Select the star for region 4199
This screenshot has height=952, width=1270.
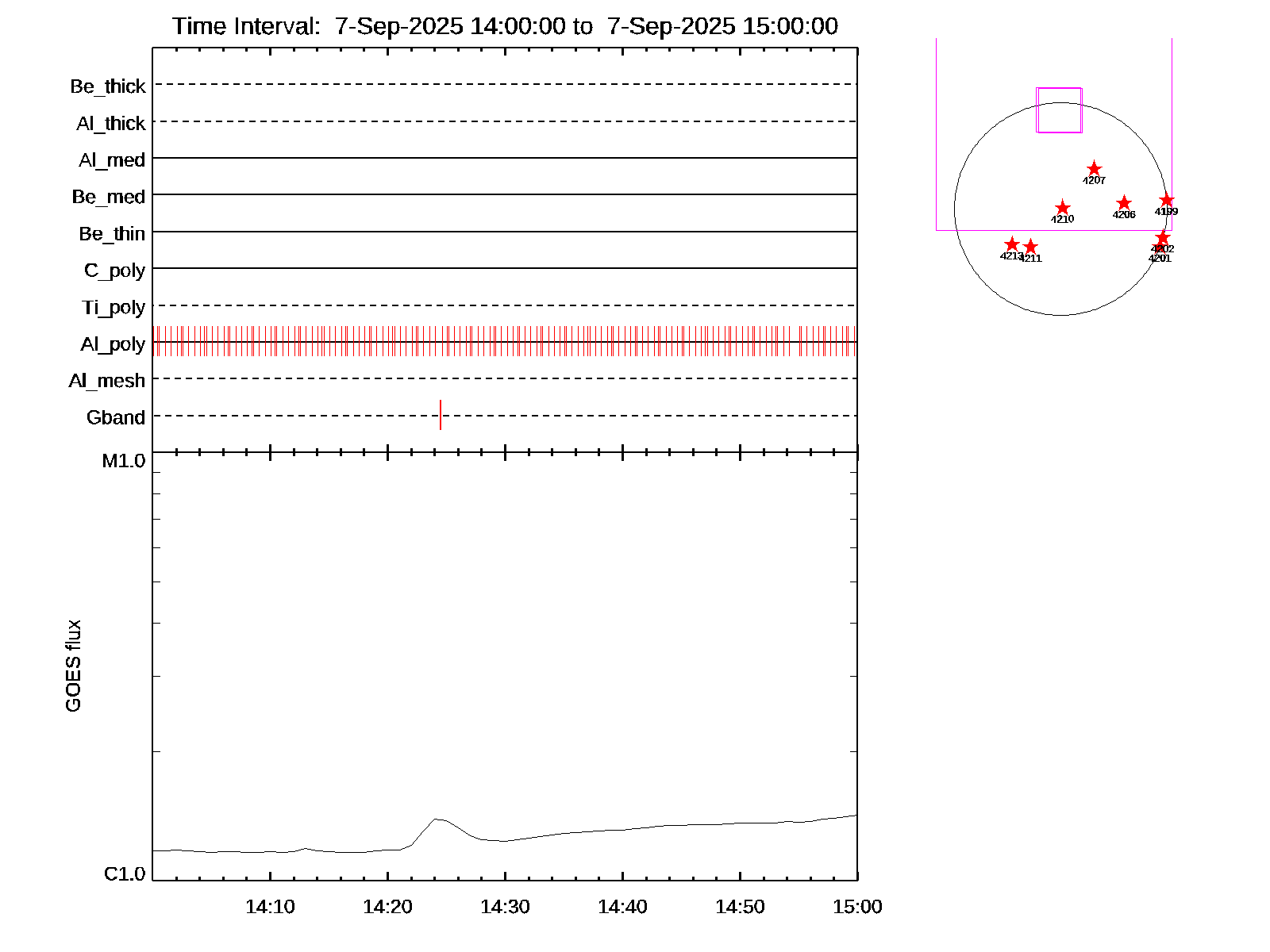click(x=1166, y=200)
